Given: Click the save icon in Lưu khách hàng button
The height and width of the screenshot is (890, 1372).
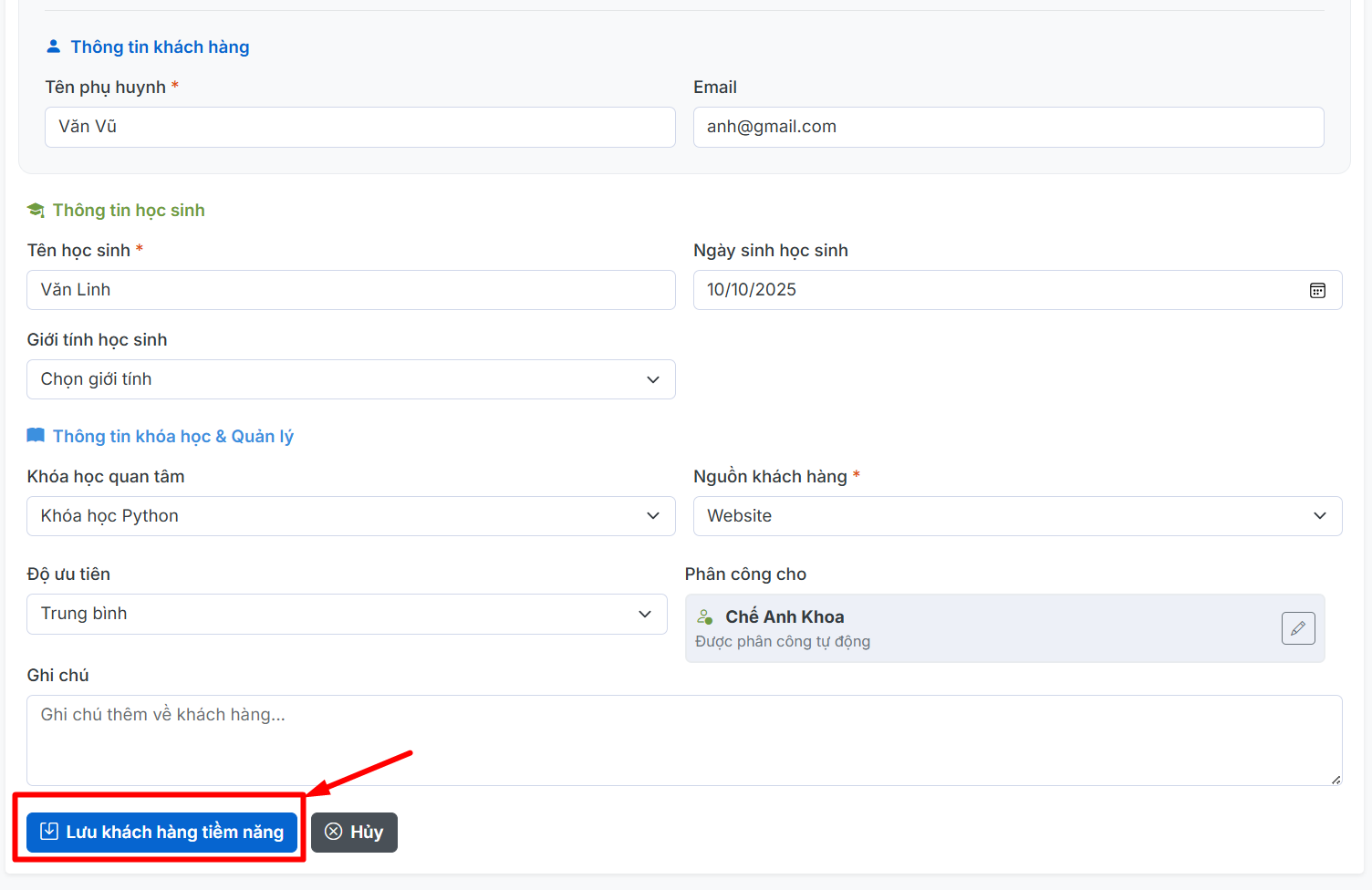Looking at the screenshot, I should (x=49, y=832).
